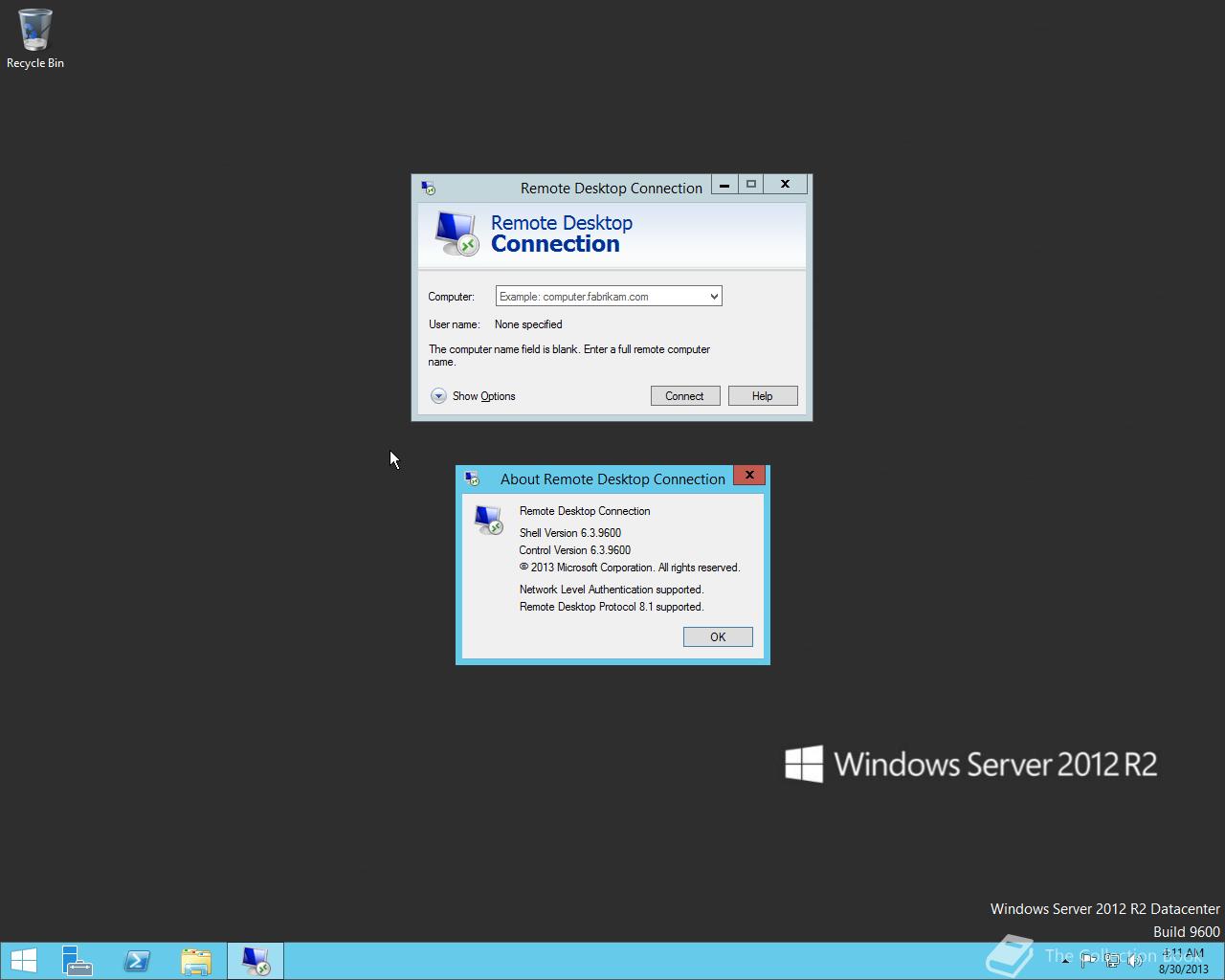Click the "Show Options" label text
The height and width of the screenshot is (980, 1225).
click(x=483, y=396)
